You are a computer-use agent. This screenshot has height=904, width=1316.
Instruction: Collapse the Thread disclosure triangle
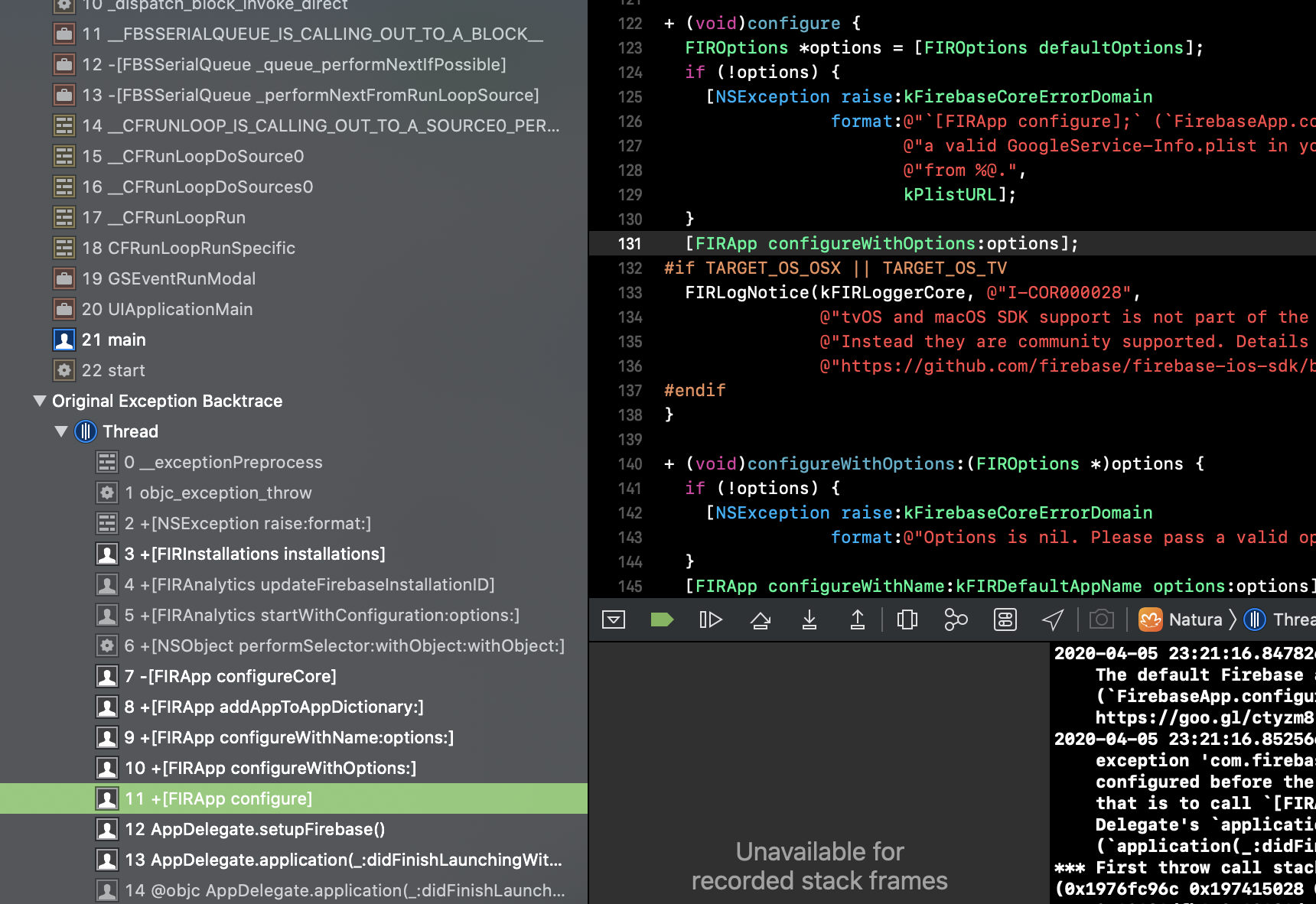[x=61, y=431]
